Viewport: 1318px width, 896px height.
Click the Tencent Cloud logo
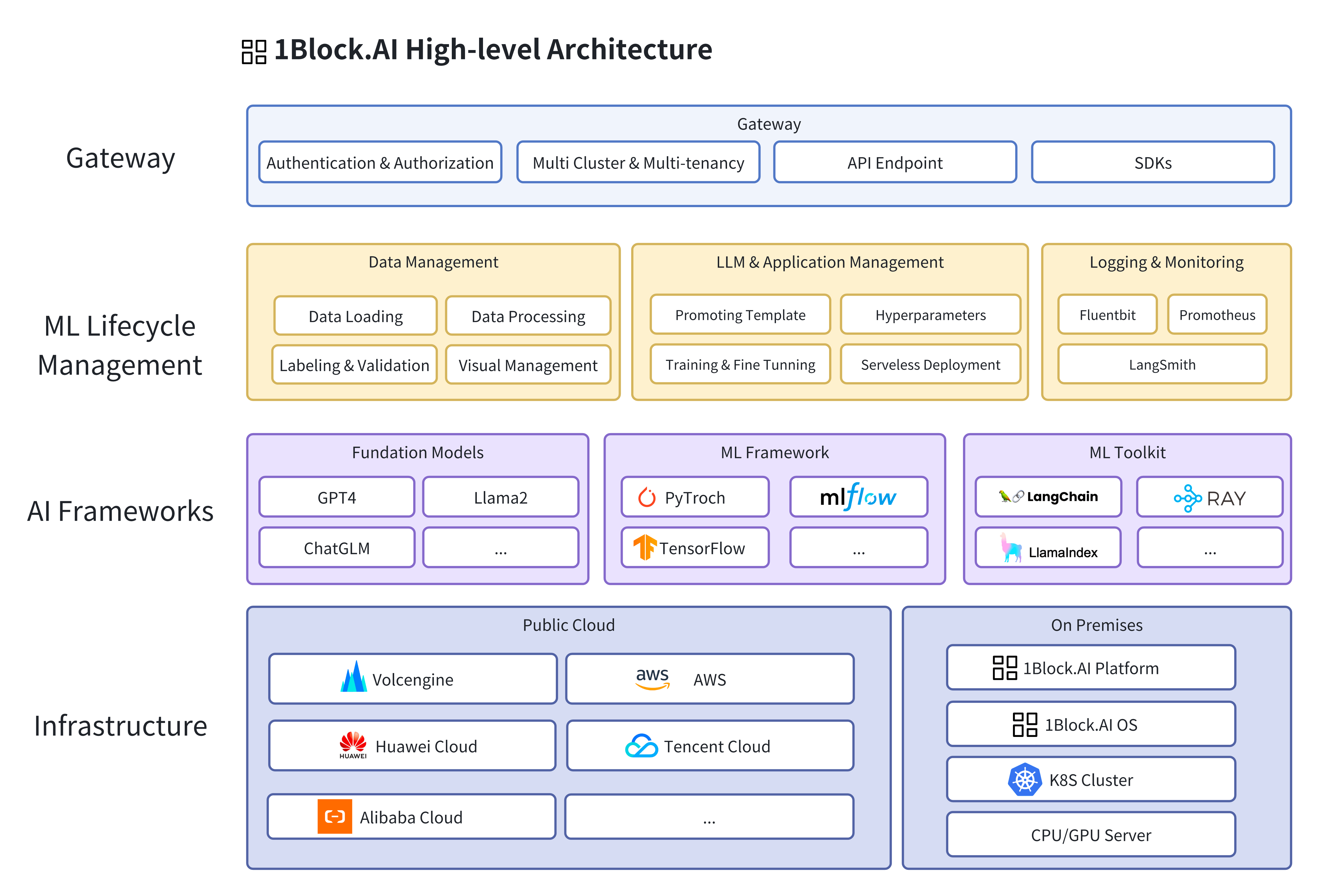[641, 746]
